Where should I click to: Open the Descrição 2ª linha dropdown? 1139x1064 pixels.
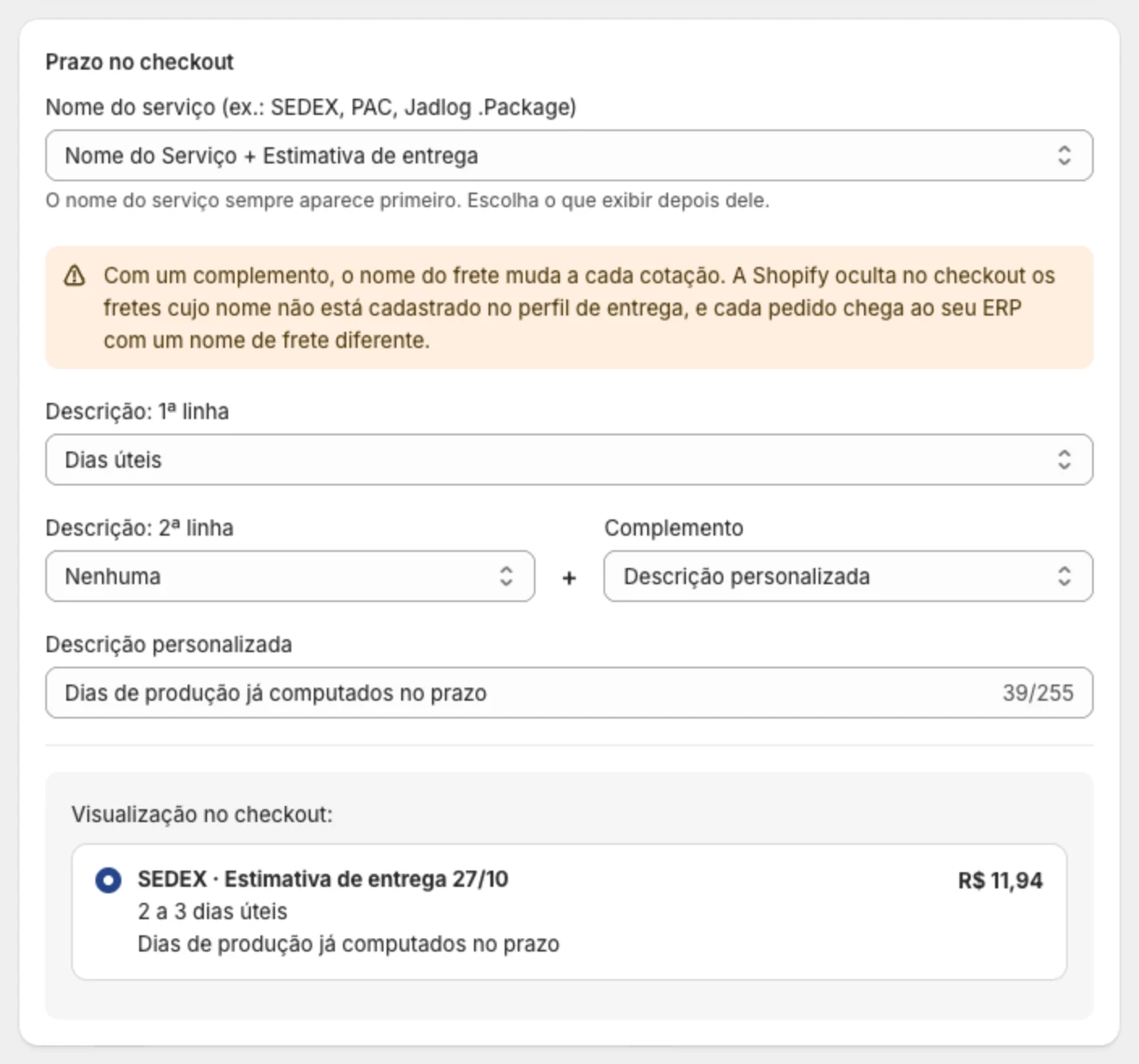click(x=290, y=576)
